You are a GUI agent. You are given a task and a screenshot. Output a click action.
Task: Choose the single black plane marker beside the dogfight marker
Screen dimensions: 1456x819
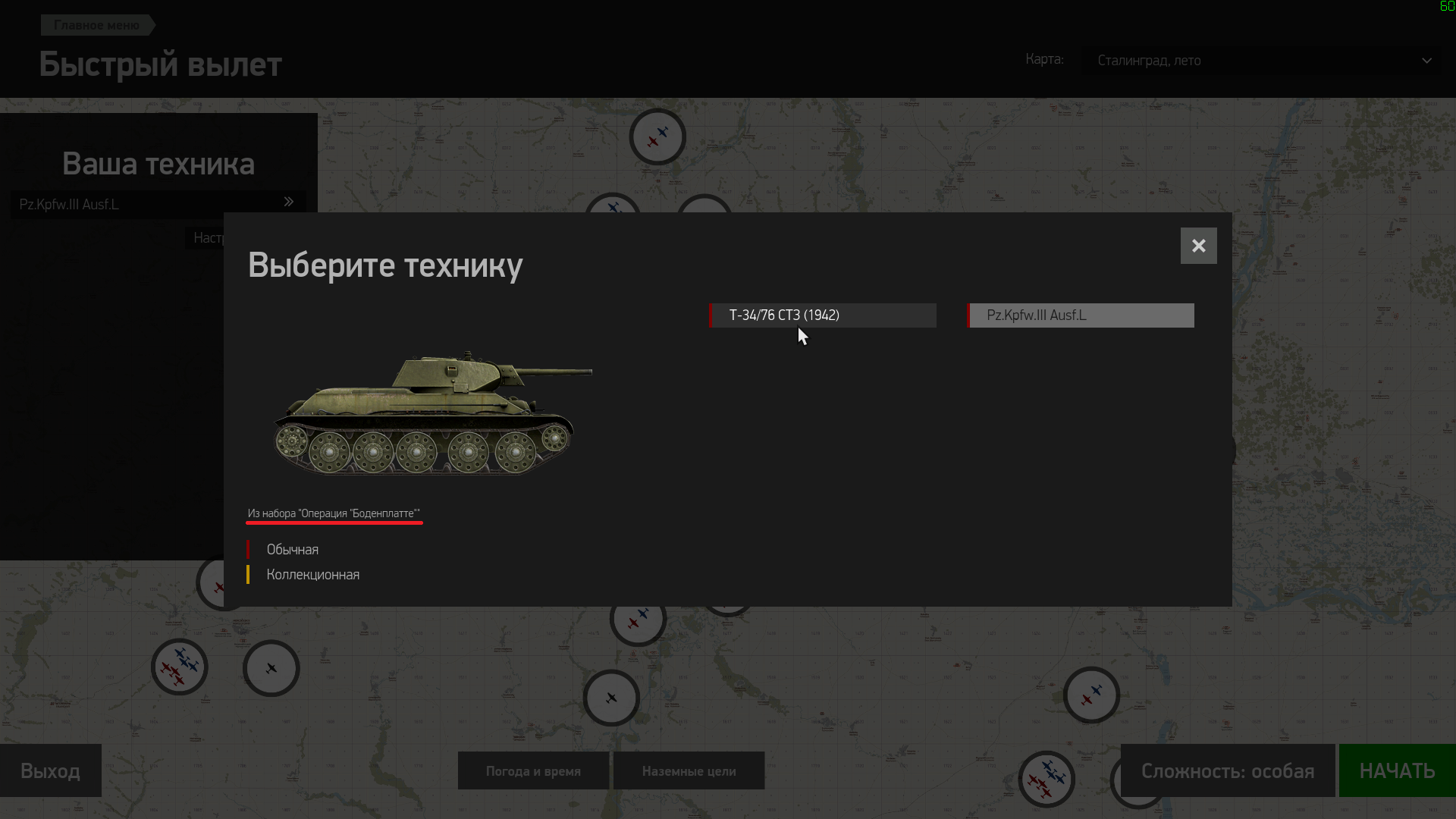pyautogui.click(x=271, y=668)
